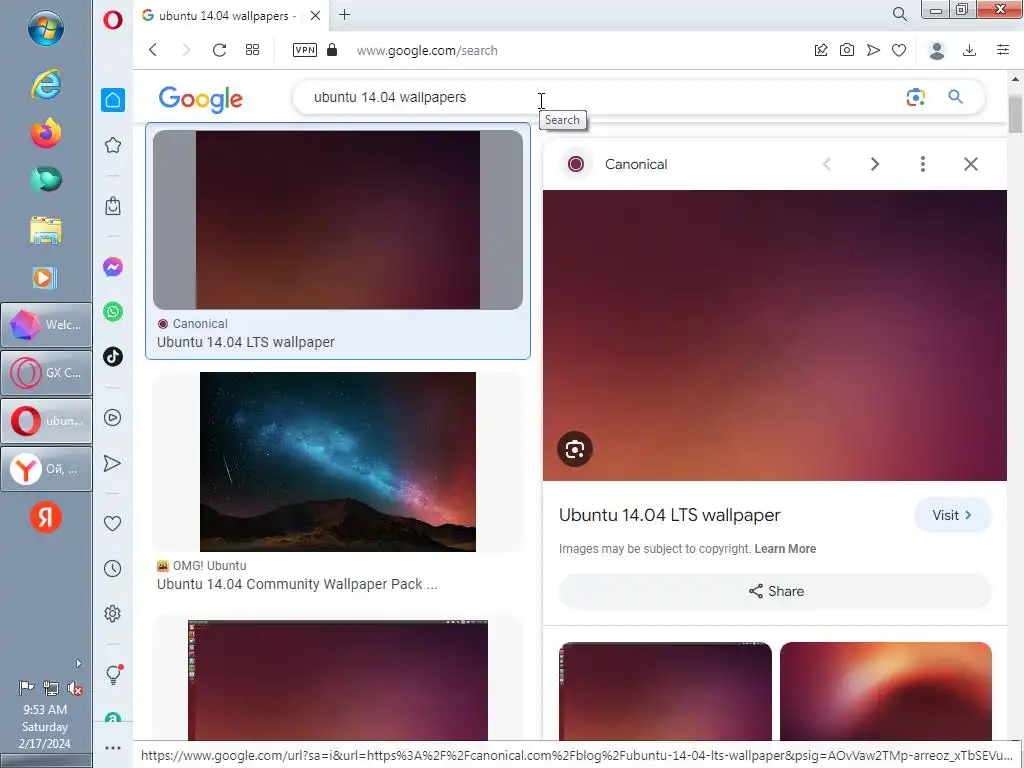This screenshot has height=768, width=1024.
Task: Open sidebar three-dot setup menu
Action: click(x=113, y=748)
